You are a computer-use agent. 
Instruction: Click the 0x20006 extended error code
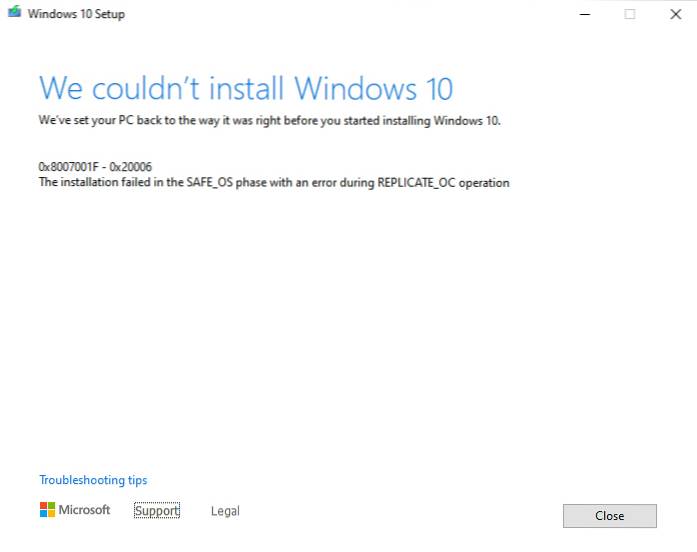click(131, 167)
